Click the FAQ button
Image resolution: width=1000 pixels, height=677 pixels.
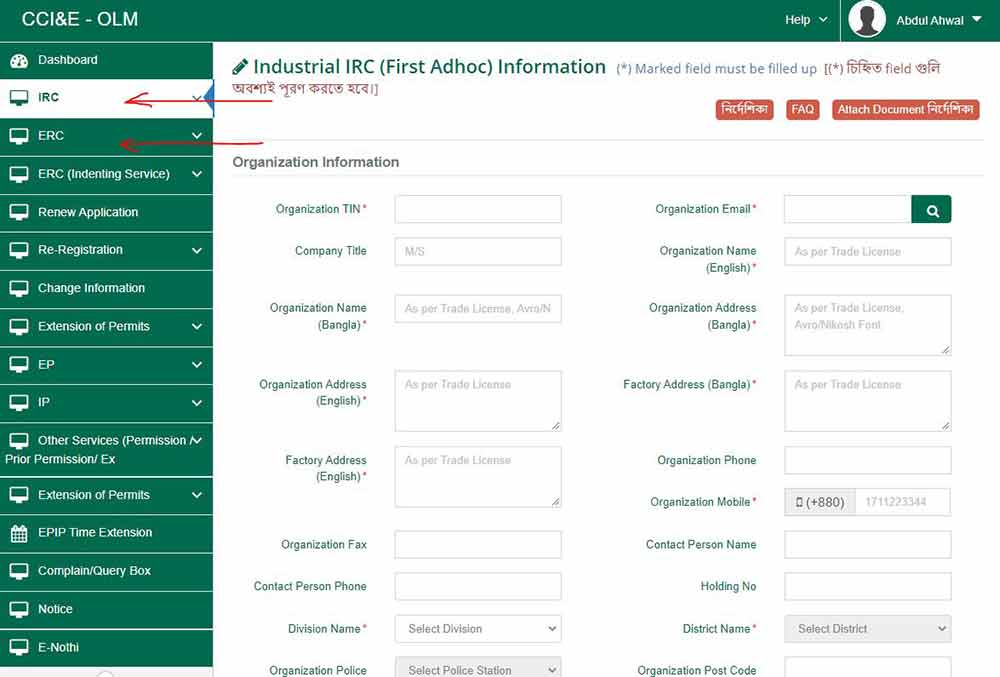pyautogui.click(x=802, y=109)
